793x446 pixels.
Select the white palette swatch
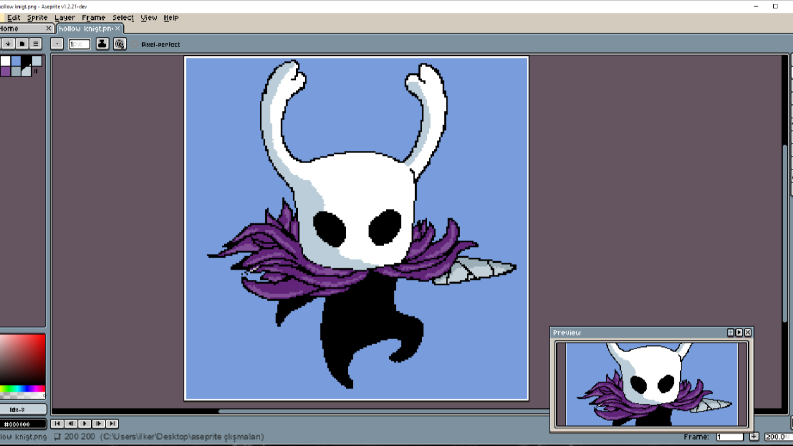point(5,61)
